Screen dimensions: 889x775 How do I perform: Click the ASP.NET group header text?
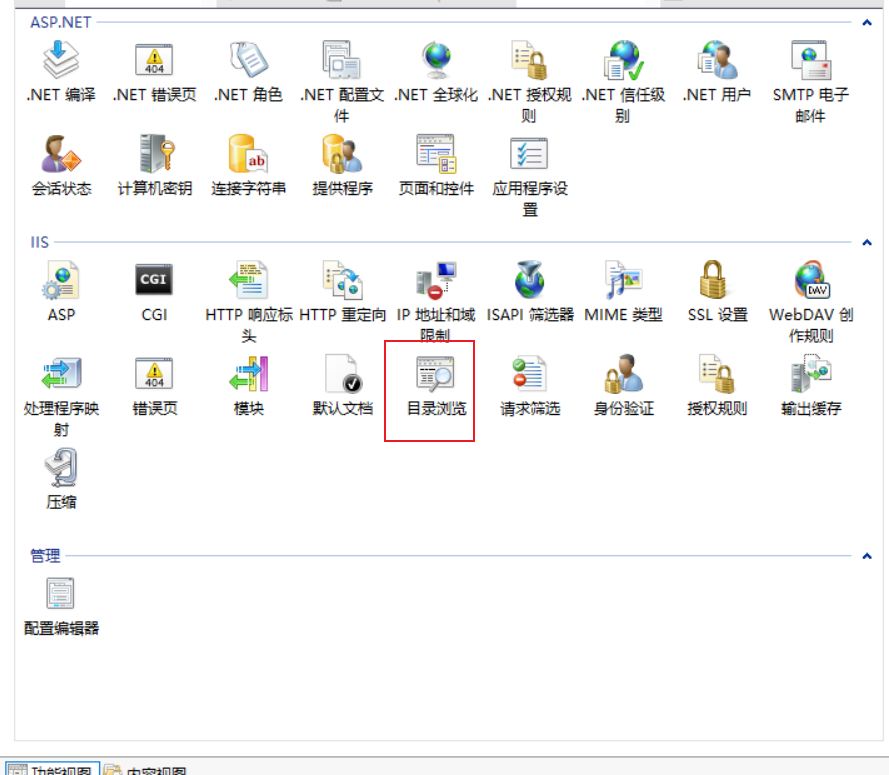(x=61, y=23)
